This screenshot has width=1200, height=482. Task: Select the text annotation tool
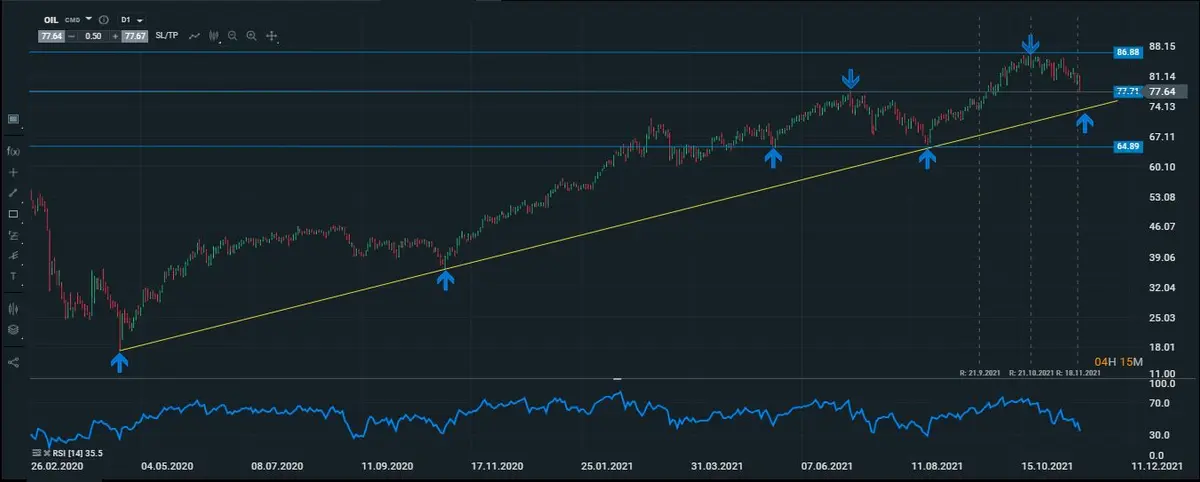point(14,276)
